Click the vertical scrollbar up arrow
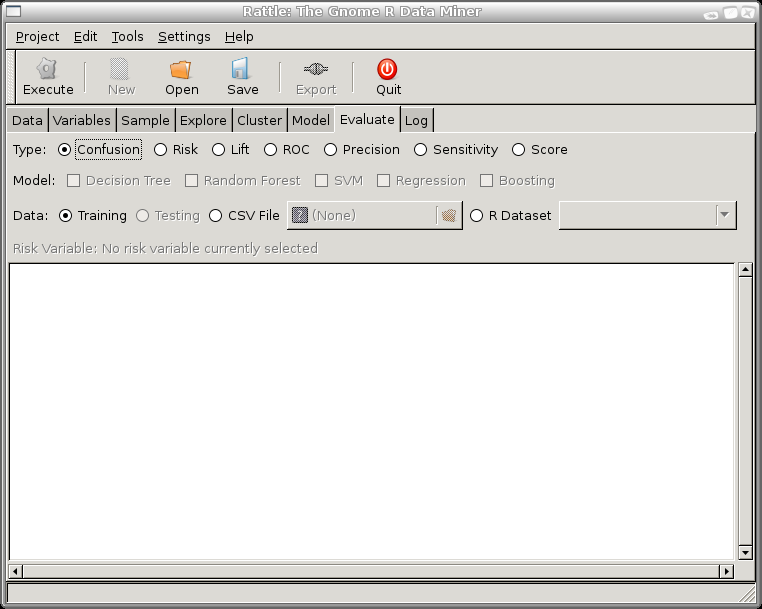Viewport: 762px width, 609px height. 745,269
